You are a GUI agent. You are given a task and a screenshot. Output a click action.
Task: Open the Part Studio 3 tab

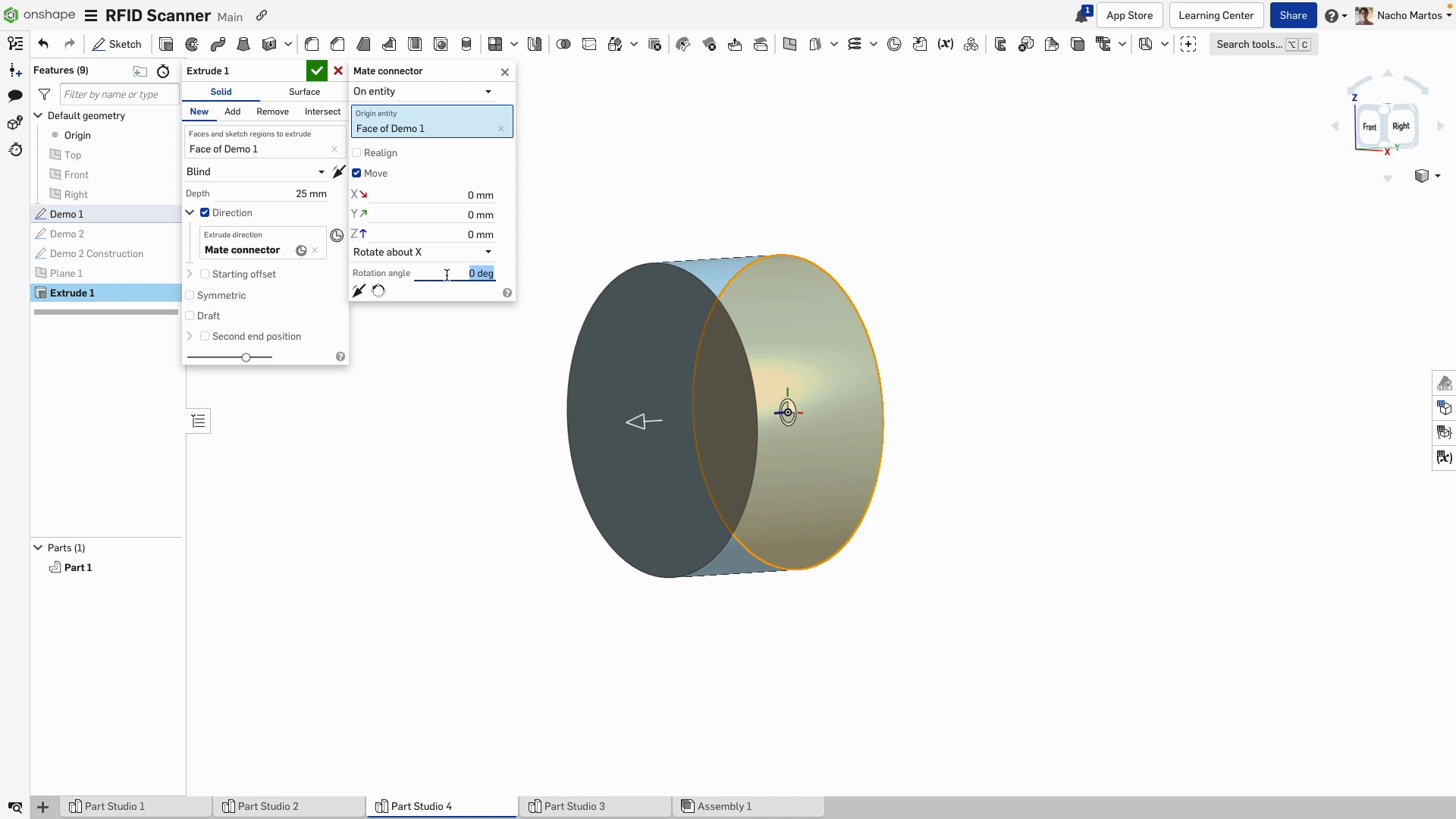pos(574,806)
